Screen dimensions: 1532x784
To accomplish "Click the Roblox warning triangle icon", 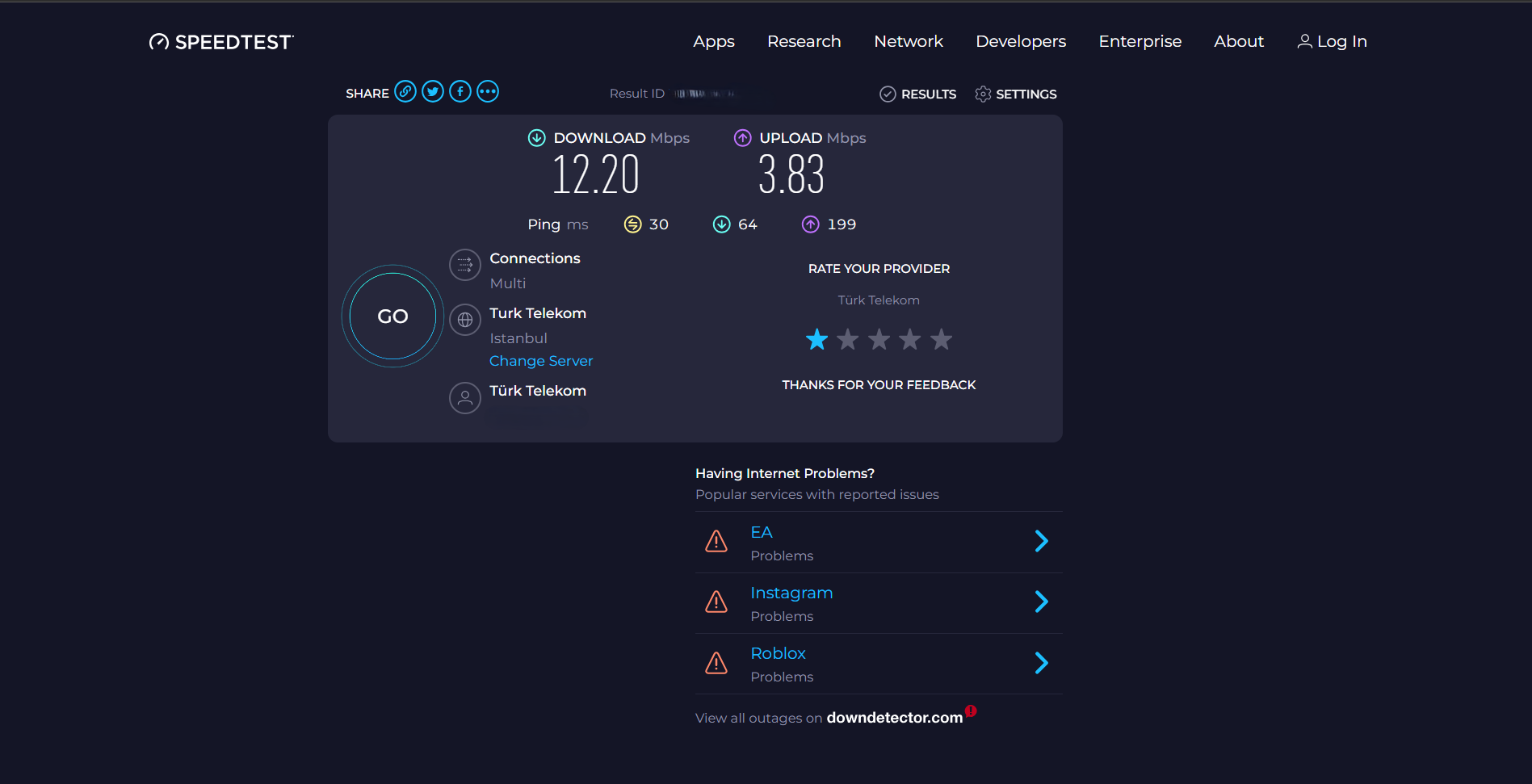I will 716,663.
